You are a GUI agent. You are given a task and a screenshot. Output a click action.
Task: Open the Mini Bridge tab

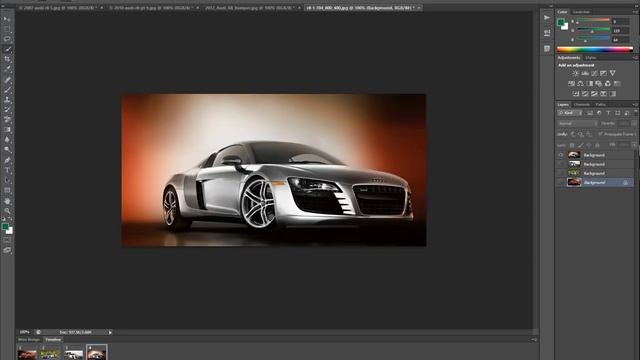tap(29, 340)
